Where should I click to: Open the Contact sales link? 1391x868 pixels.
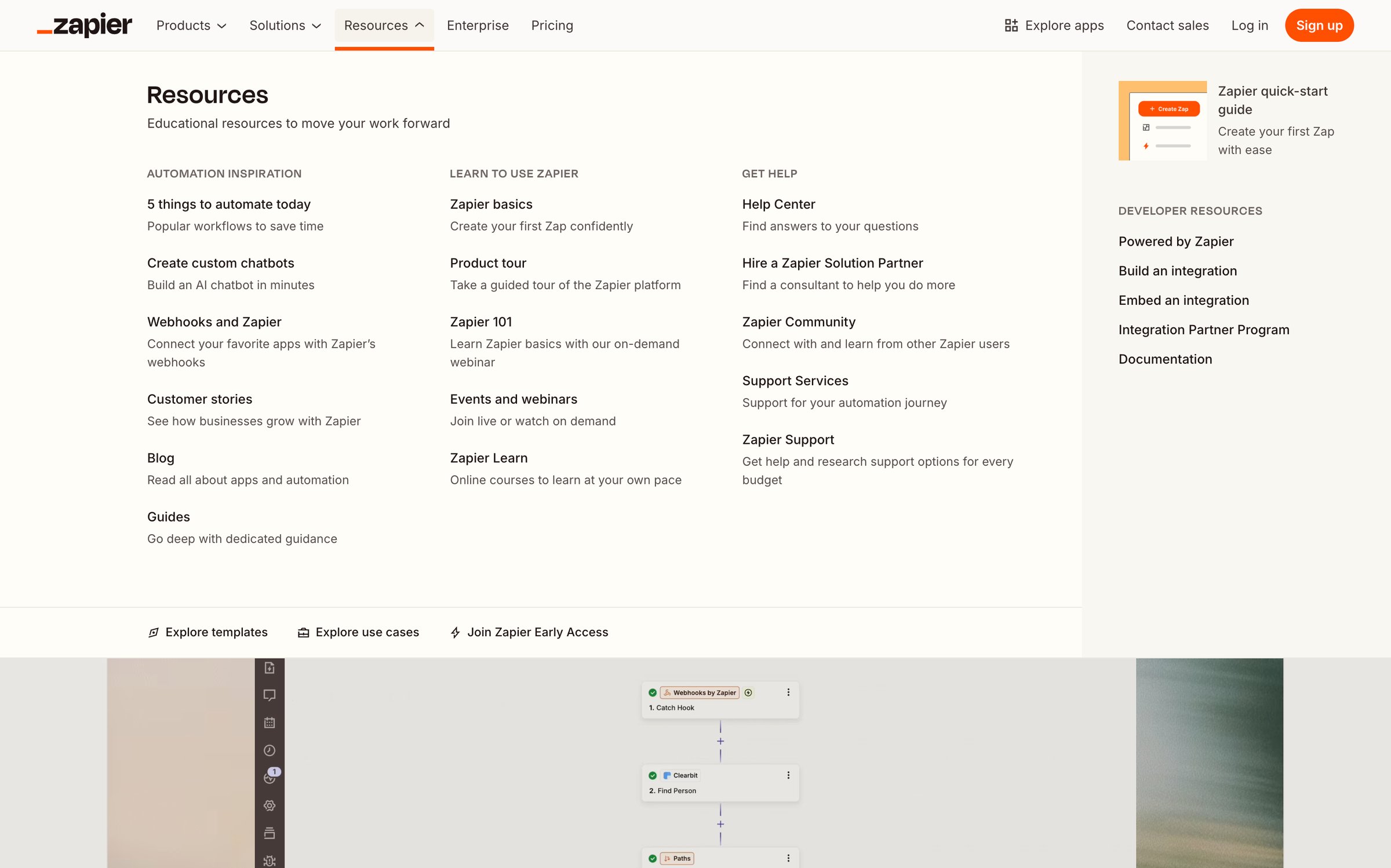click(1167, 25)
